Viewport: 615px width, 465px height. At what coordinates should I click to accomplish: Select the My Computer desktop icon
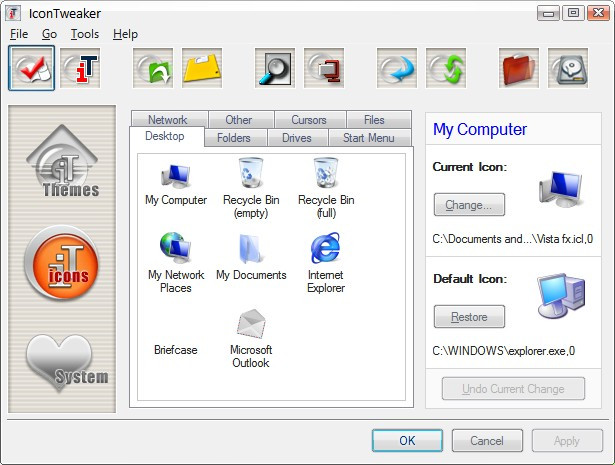(176, 185)
